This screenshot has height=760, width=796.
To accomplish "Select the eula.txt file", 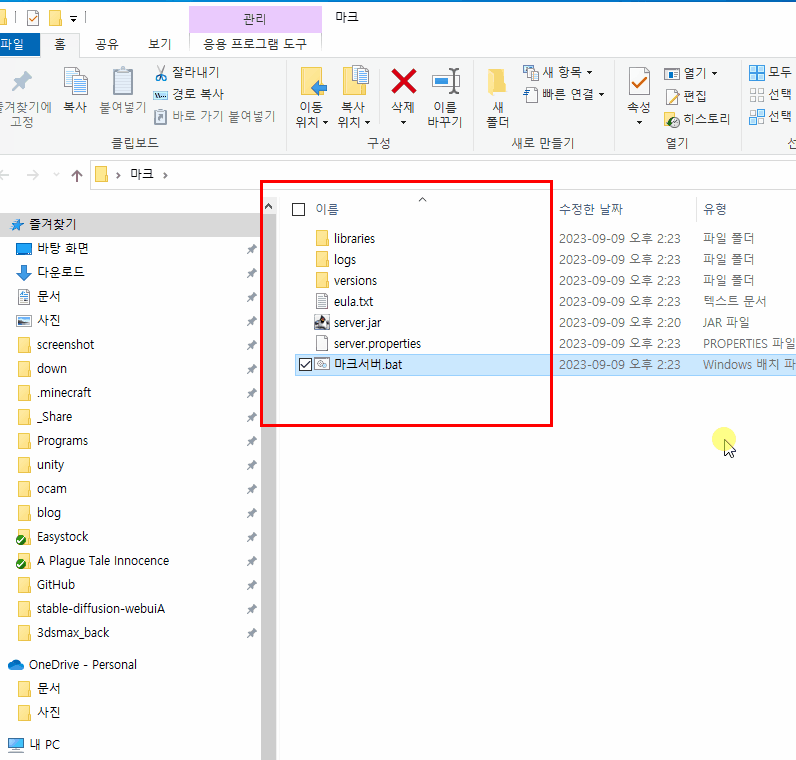I will point(353,302).
